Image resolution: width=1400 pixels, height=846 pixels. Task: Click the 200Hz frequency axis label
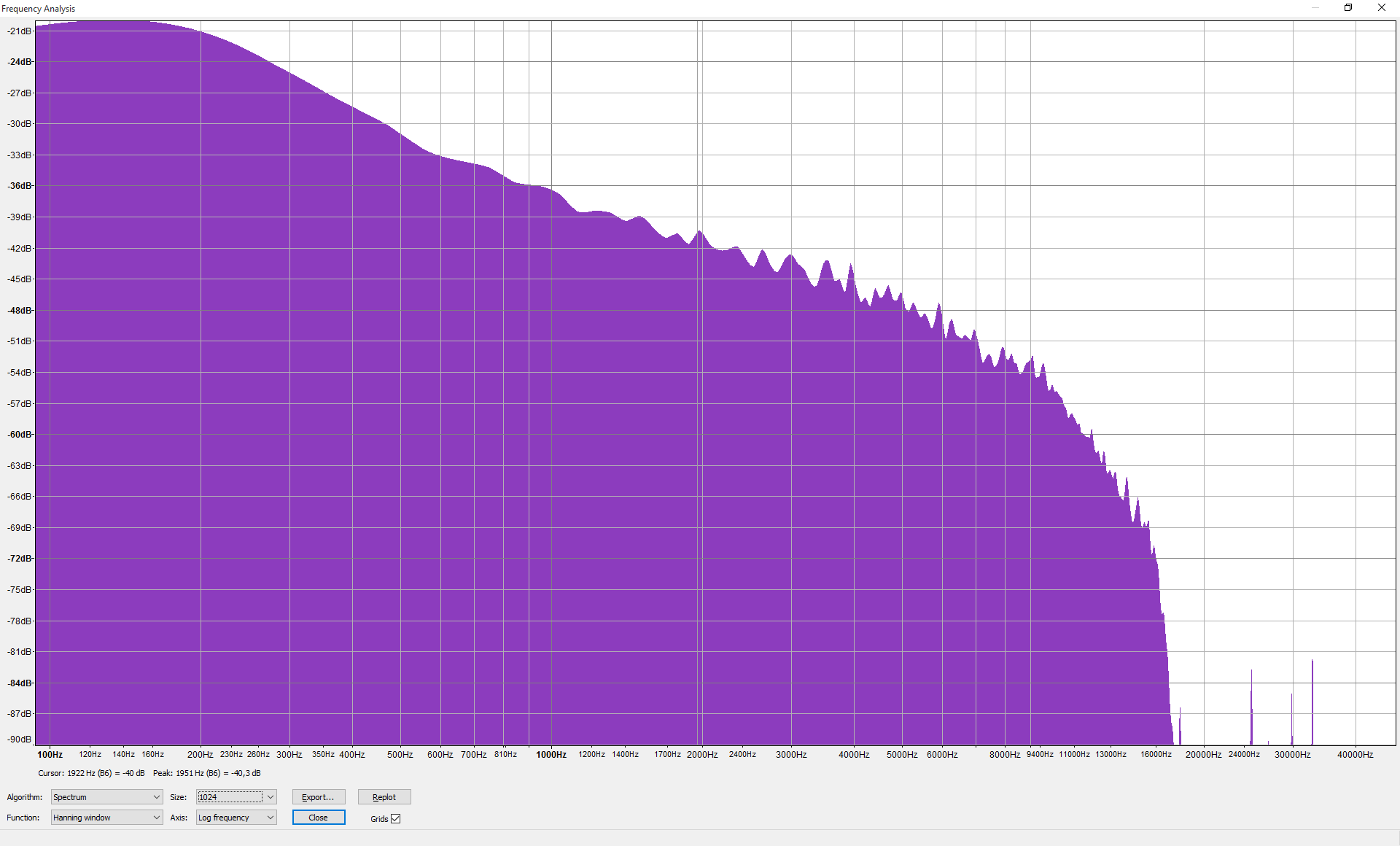point(201,755)
